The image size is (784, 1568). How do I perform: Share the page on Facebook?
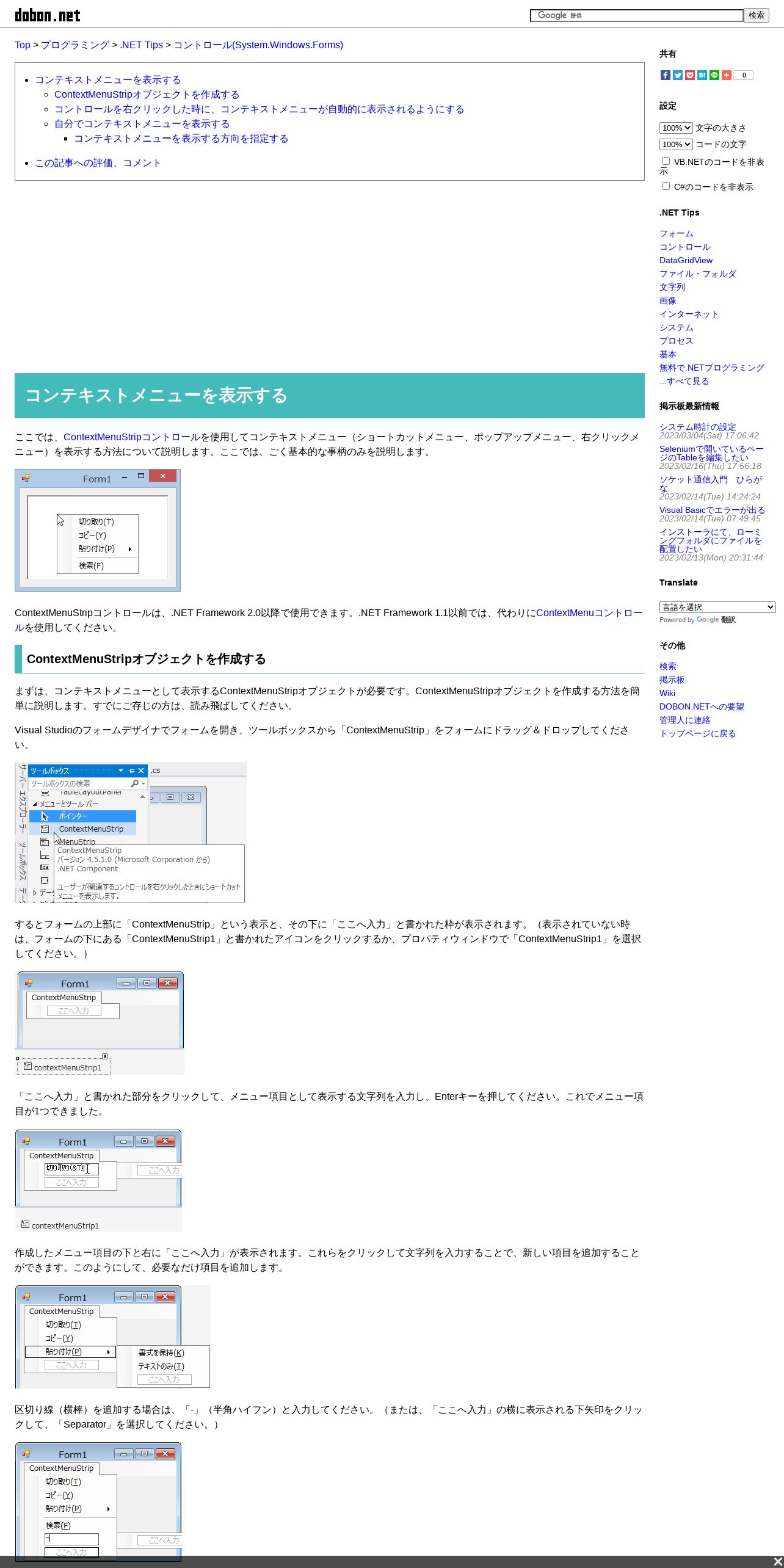click(x=665, y=75)
